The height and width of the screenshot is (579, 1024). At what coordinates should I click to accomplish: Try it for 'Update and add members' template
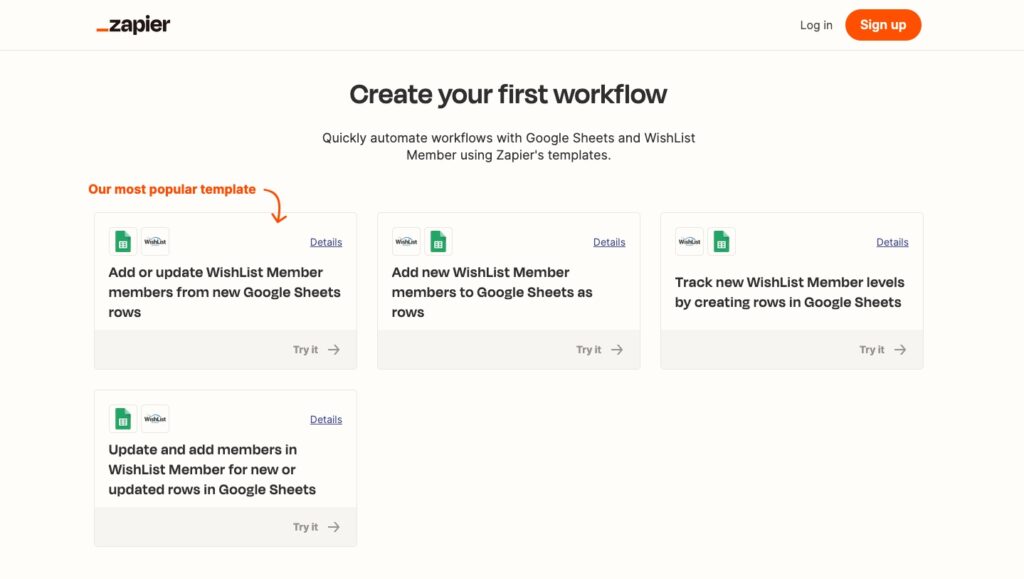316,527
